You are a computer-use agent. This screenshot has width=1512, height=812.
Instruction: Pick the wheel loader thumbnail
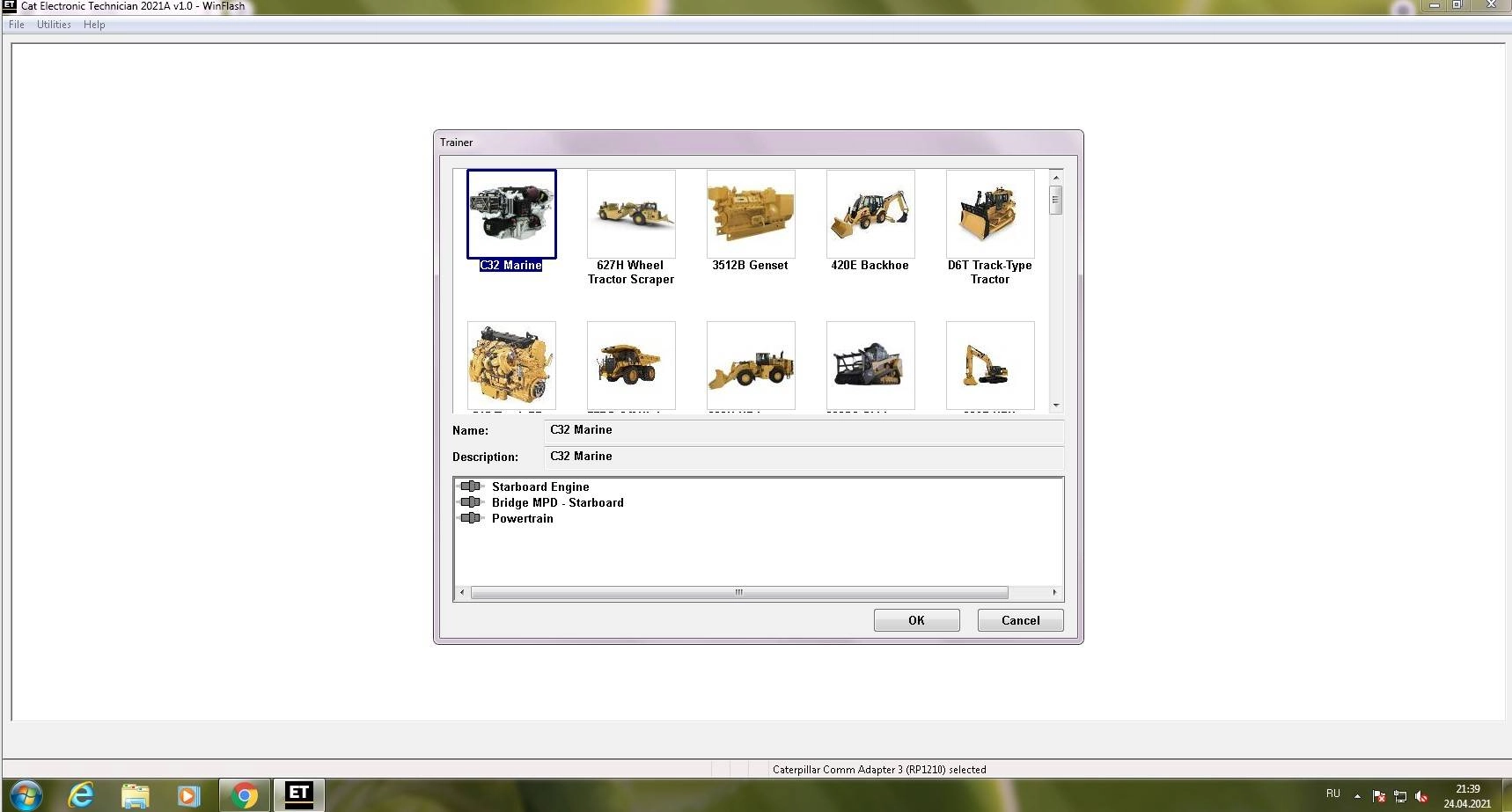click(x=751, y=365)
